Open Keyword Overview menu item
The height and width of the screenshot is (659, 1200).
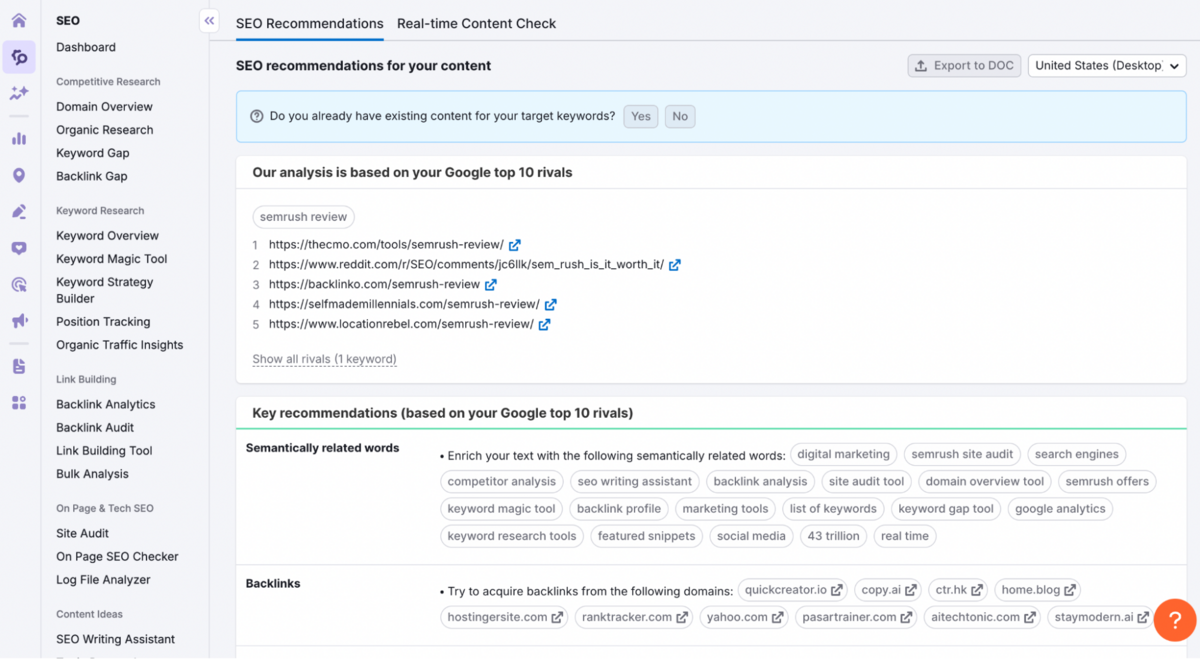tap(107, 236)
